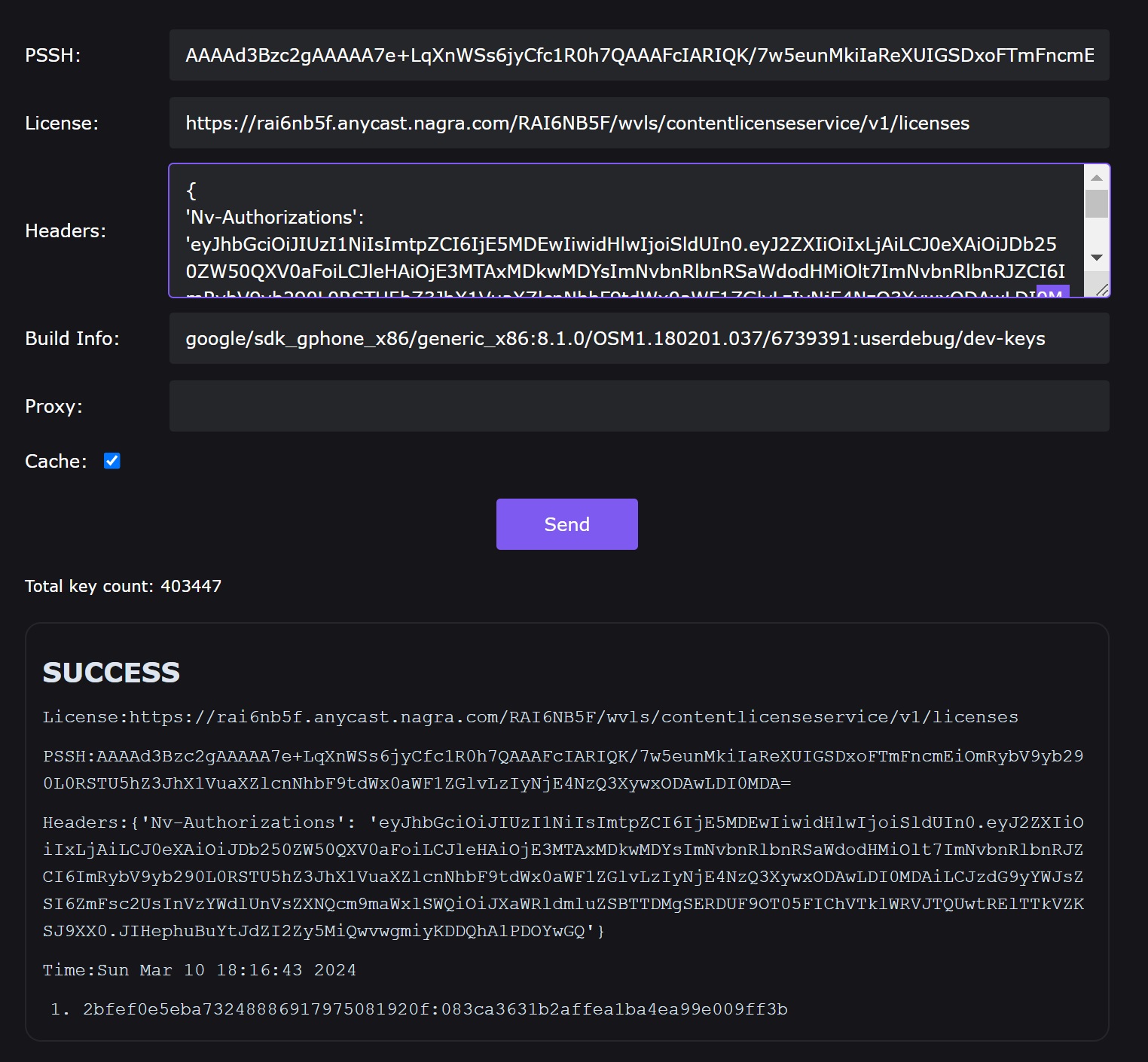Click the Cache label text
The height and width of the screenshot is (1062, 1148).
point(56,461)
